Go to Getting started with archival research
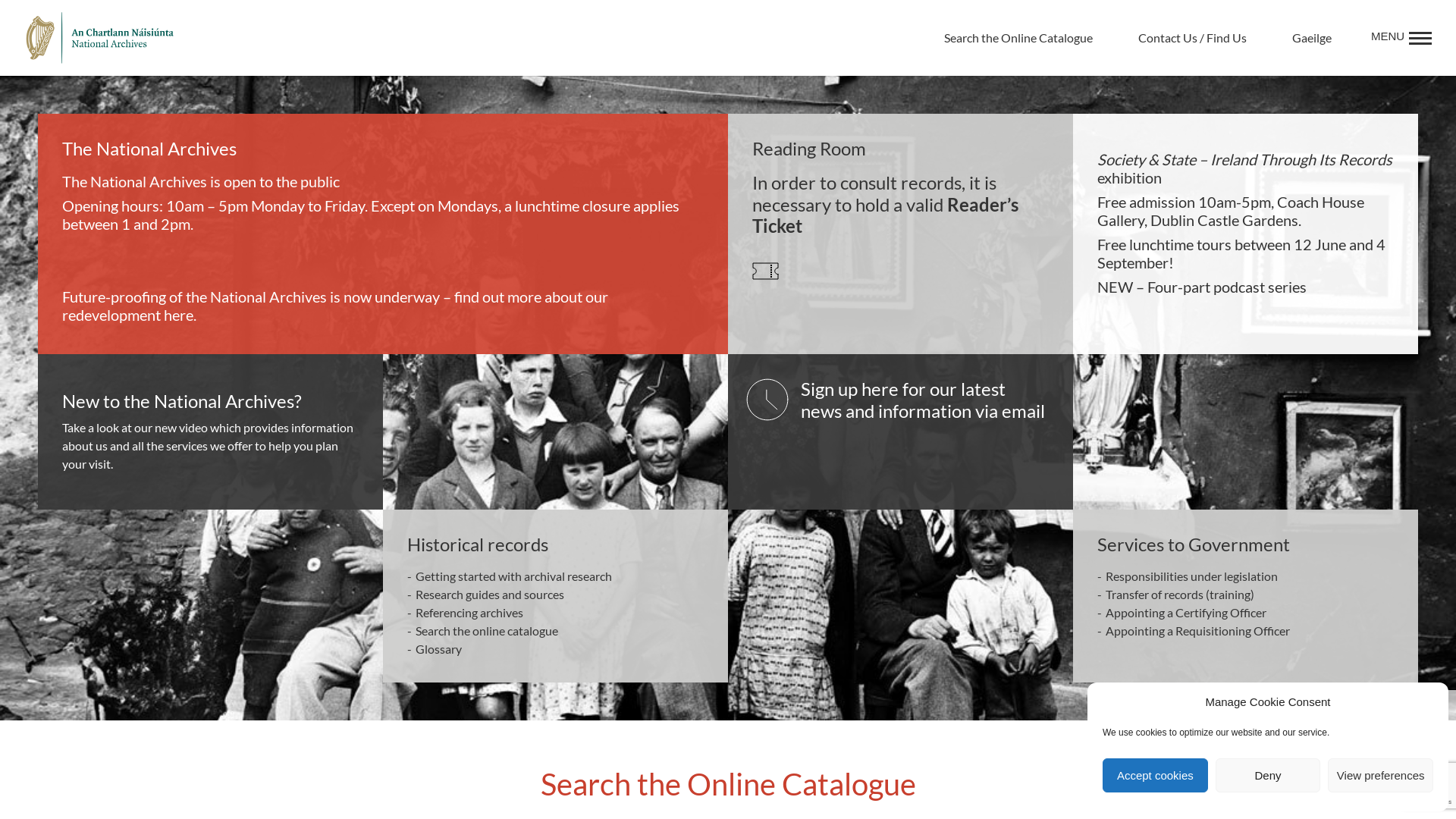 pos(513,576)
